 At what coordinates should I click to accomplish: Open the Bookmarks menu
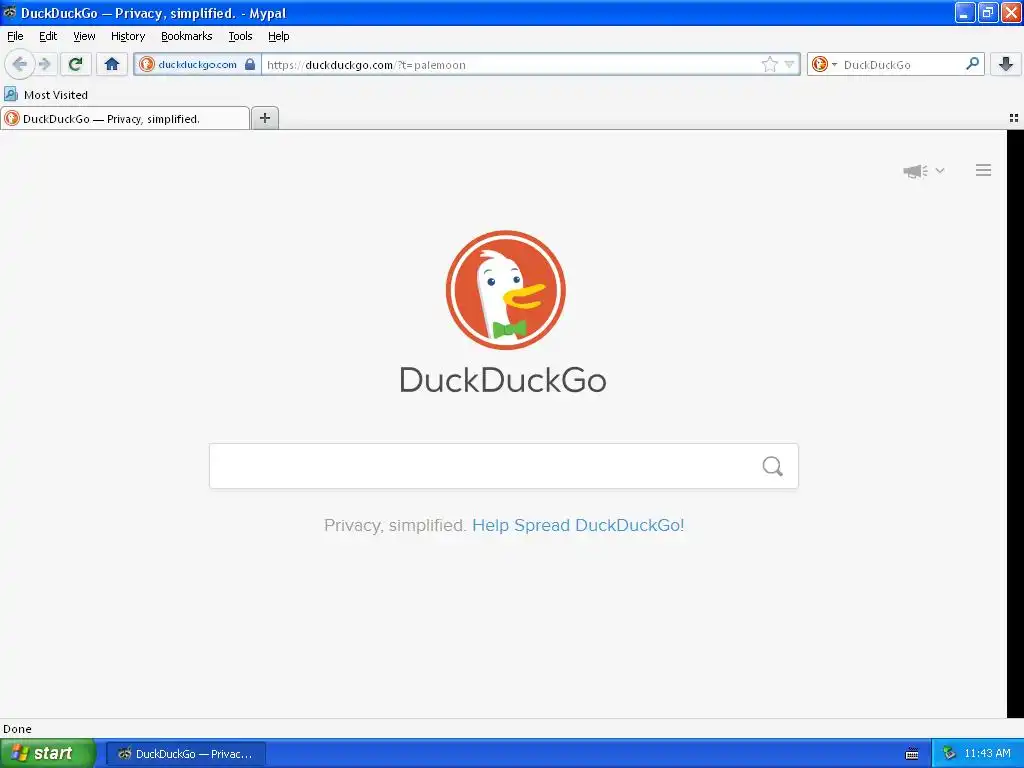click(187, 36)
